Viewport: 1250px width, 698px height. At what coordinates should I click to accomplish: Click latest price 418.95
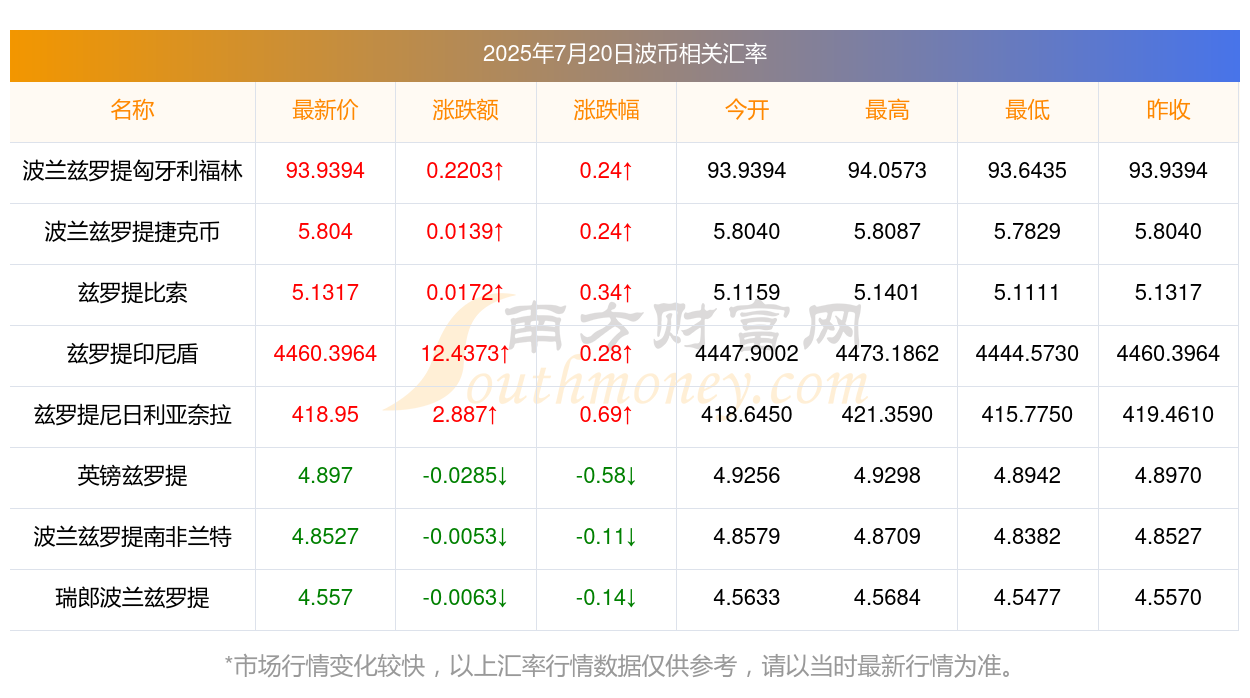pos(325,415)
